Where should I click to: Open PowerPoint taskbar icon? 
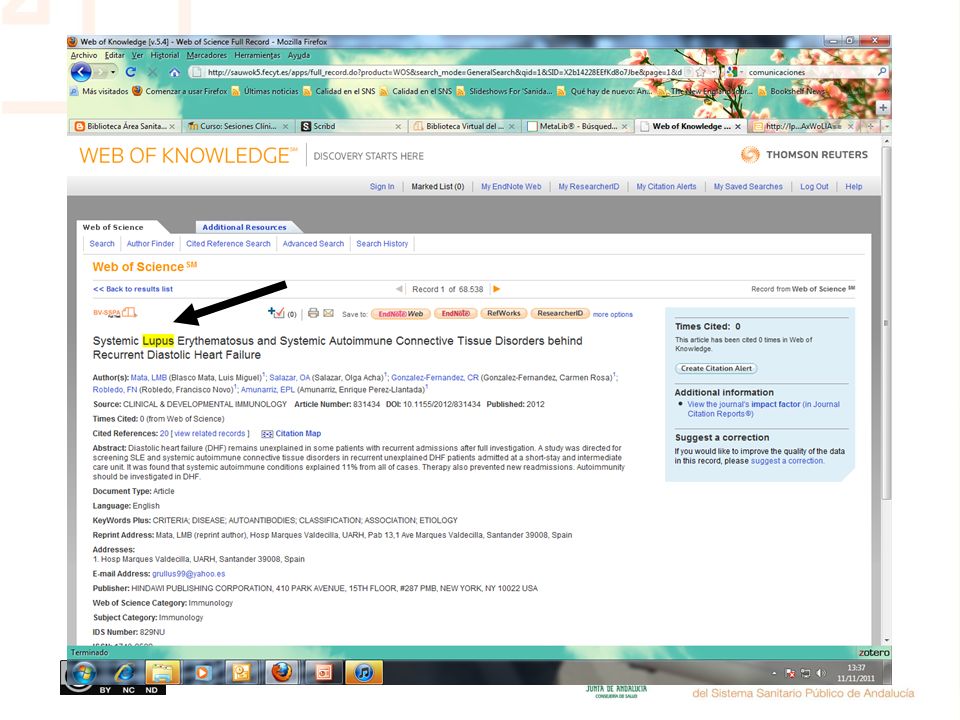[x=323, y=673]
